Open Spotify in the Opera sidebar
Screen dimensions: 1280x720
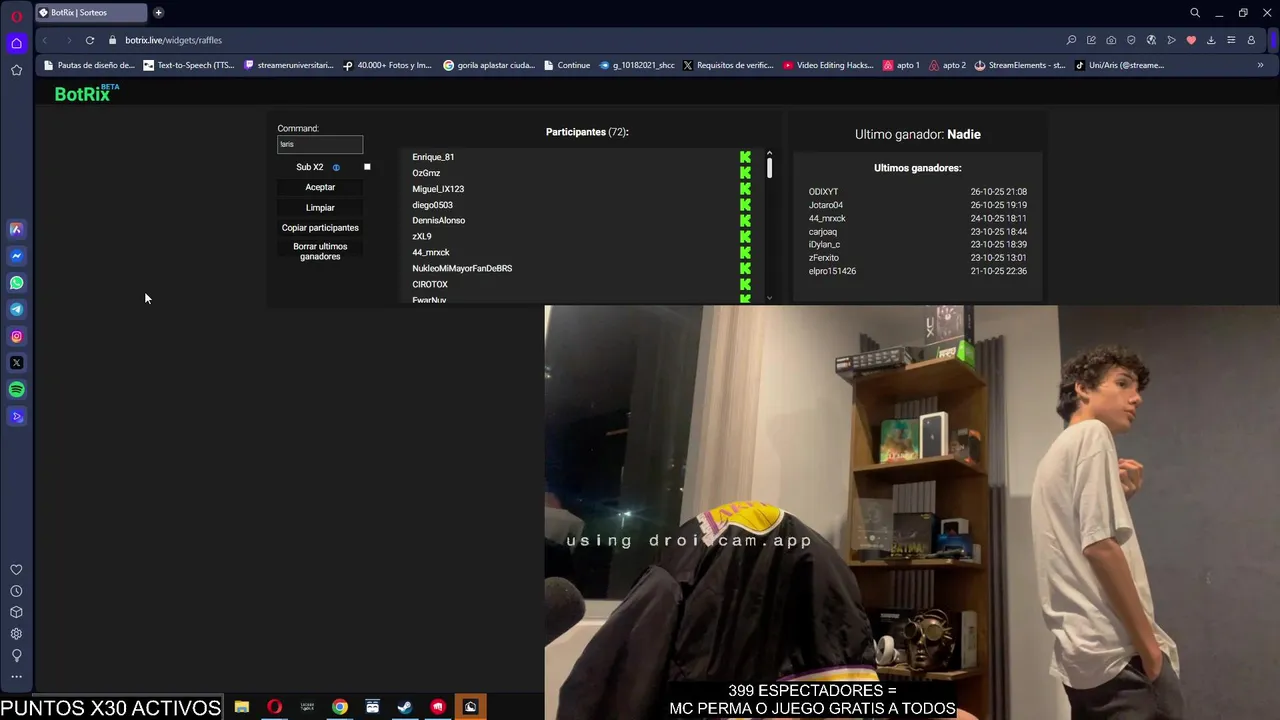coord(16,390)
